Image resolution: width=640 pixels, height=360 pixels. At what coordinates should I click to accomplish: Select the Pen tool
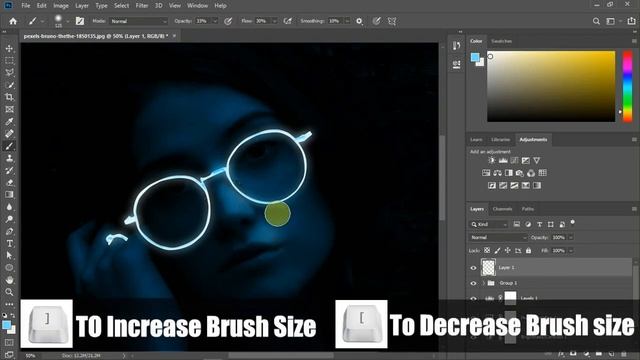point(9,231)
